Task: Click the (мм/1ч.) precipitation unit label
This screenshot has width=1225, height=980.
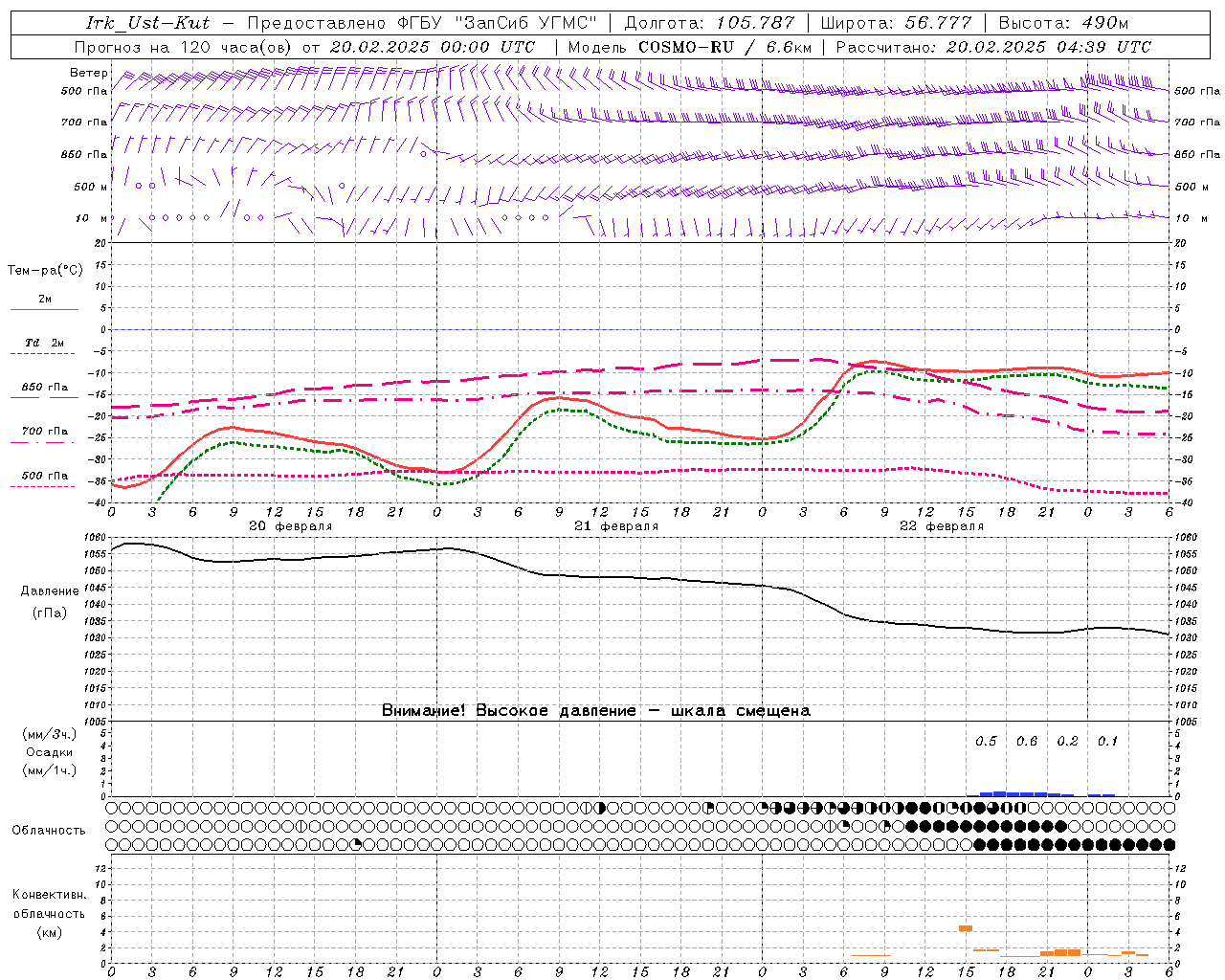Action: pyautogui.click(x=50, y=770)
